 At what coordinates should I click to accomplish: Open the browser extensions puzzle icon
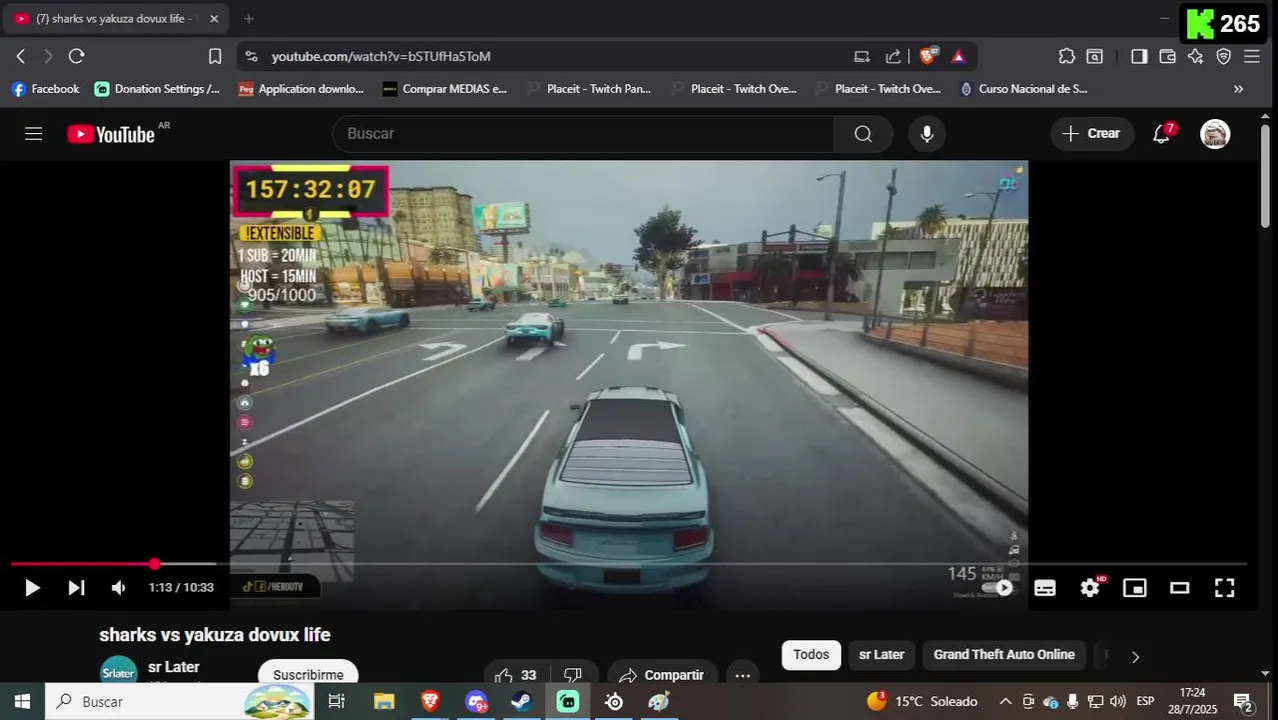[x=1067, y=56]
